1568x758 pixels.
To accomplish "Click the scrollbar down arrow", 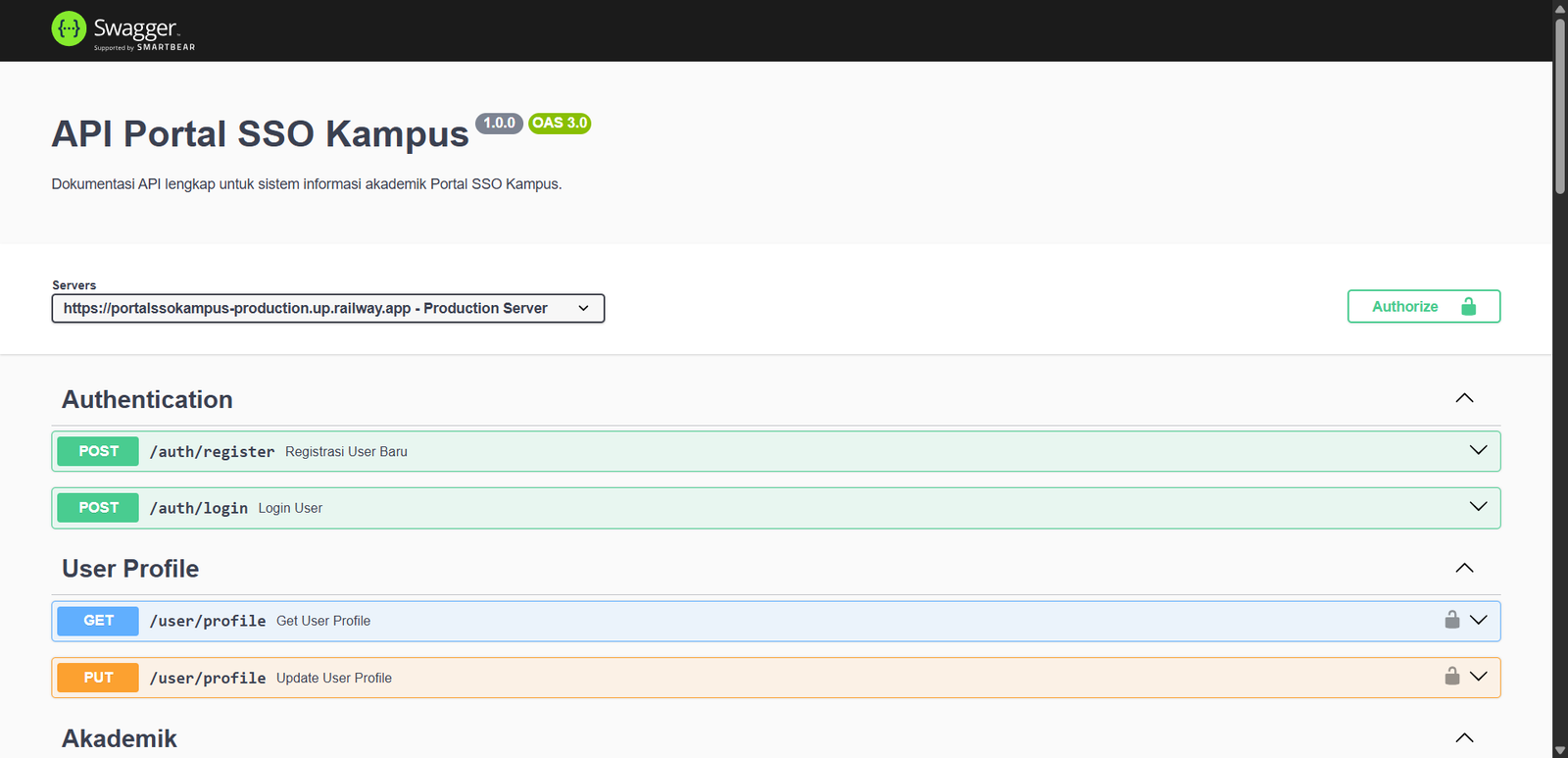I will 1559,750.
